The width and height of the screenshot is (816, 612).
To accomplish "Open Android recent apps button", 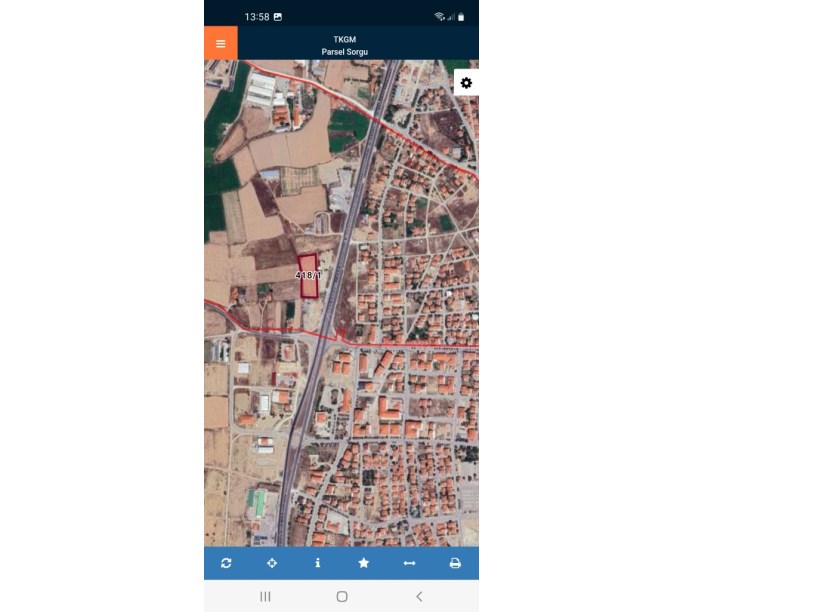I will pos(265,596).
